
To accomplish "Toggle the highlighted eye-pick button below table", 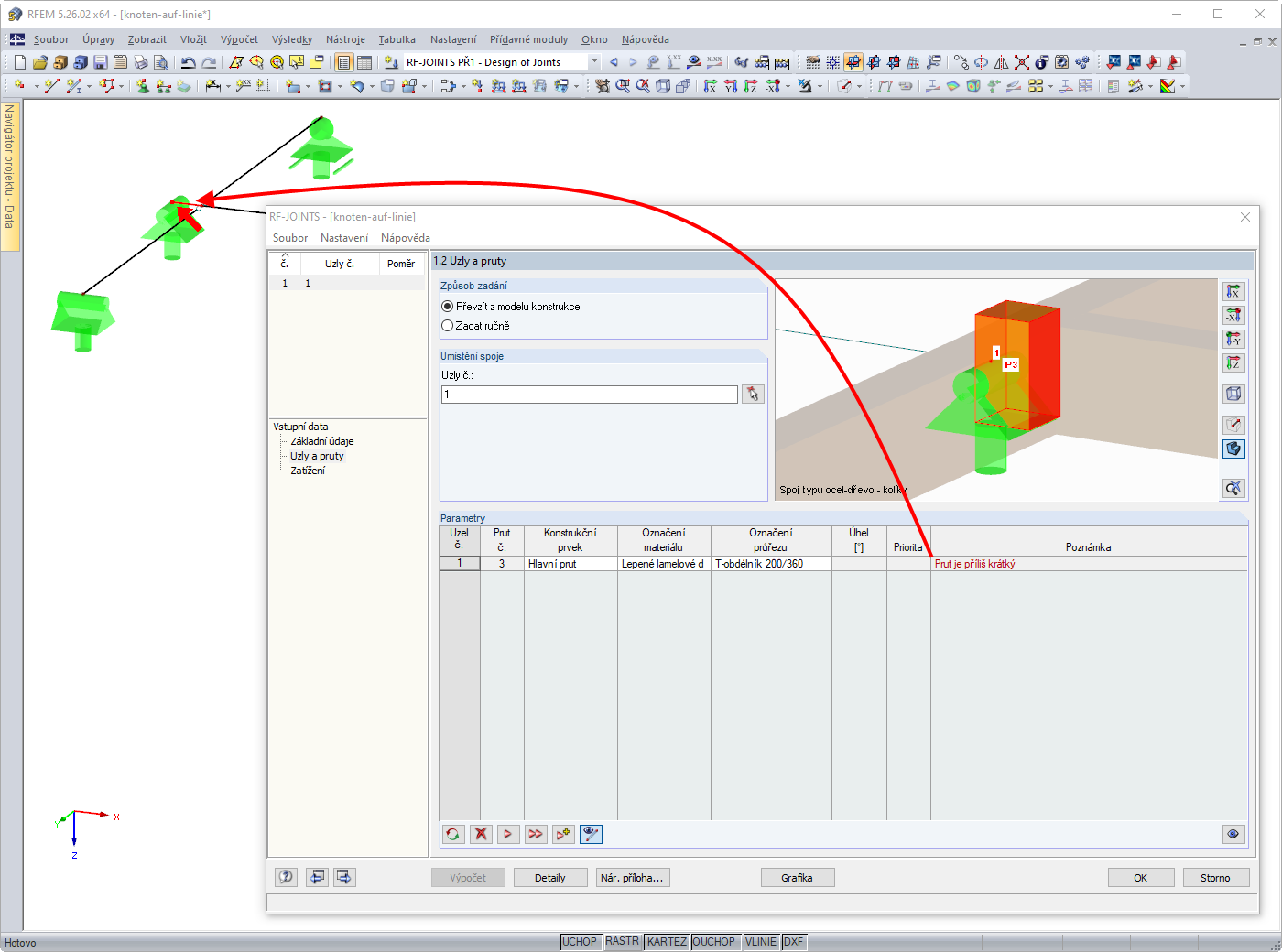I will point(592,834).
